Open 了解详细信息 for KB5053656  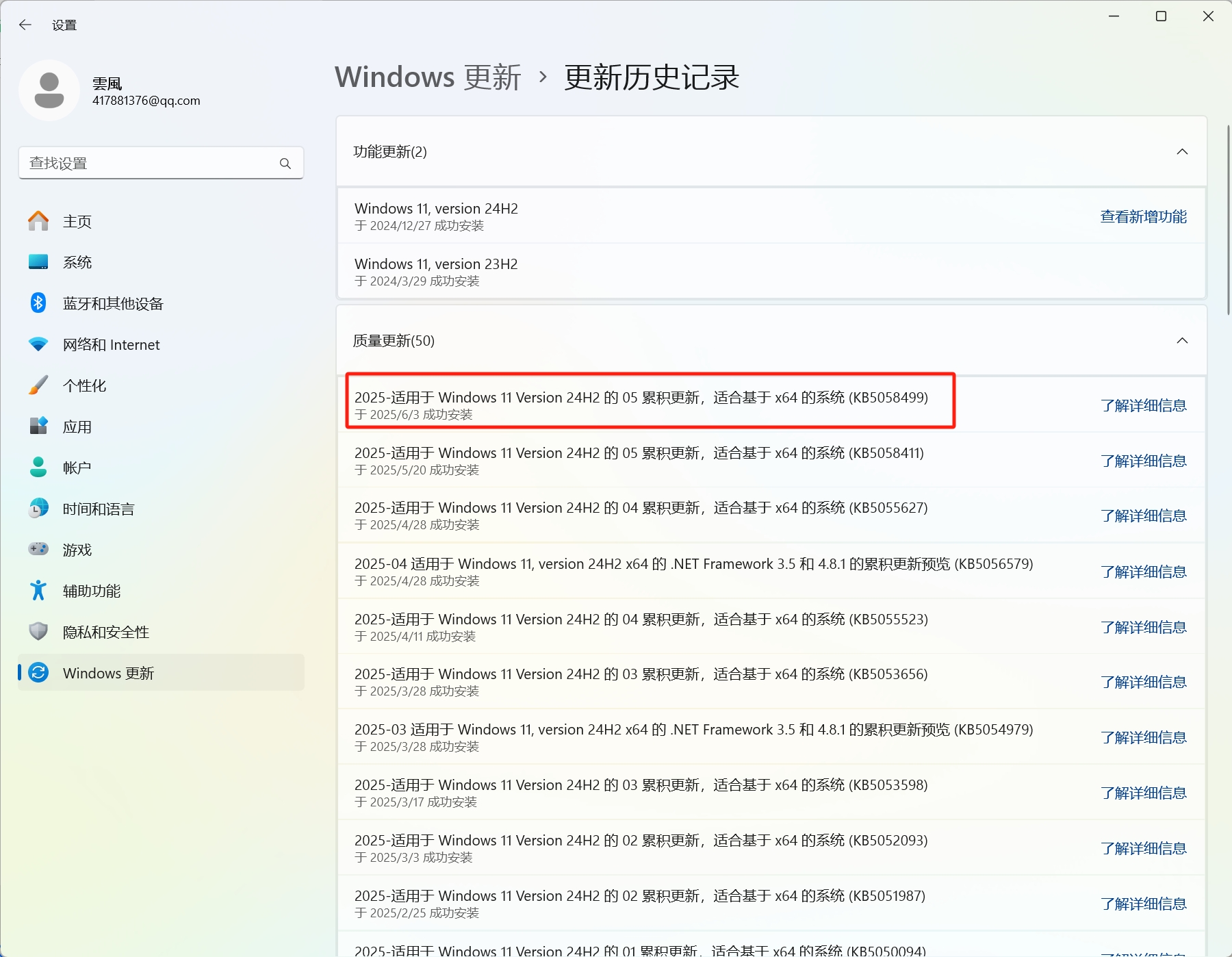click(x=1143, y=682)
